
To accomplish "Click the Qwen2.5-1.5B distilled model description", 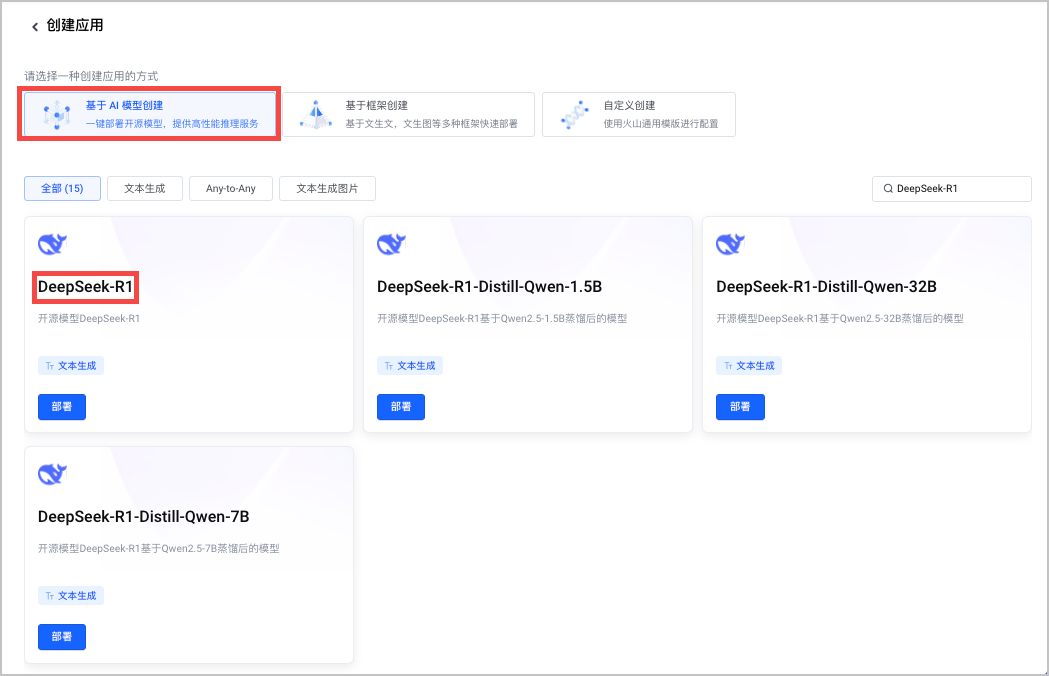I will pos(502,319).
